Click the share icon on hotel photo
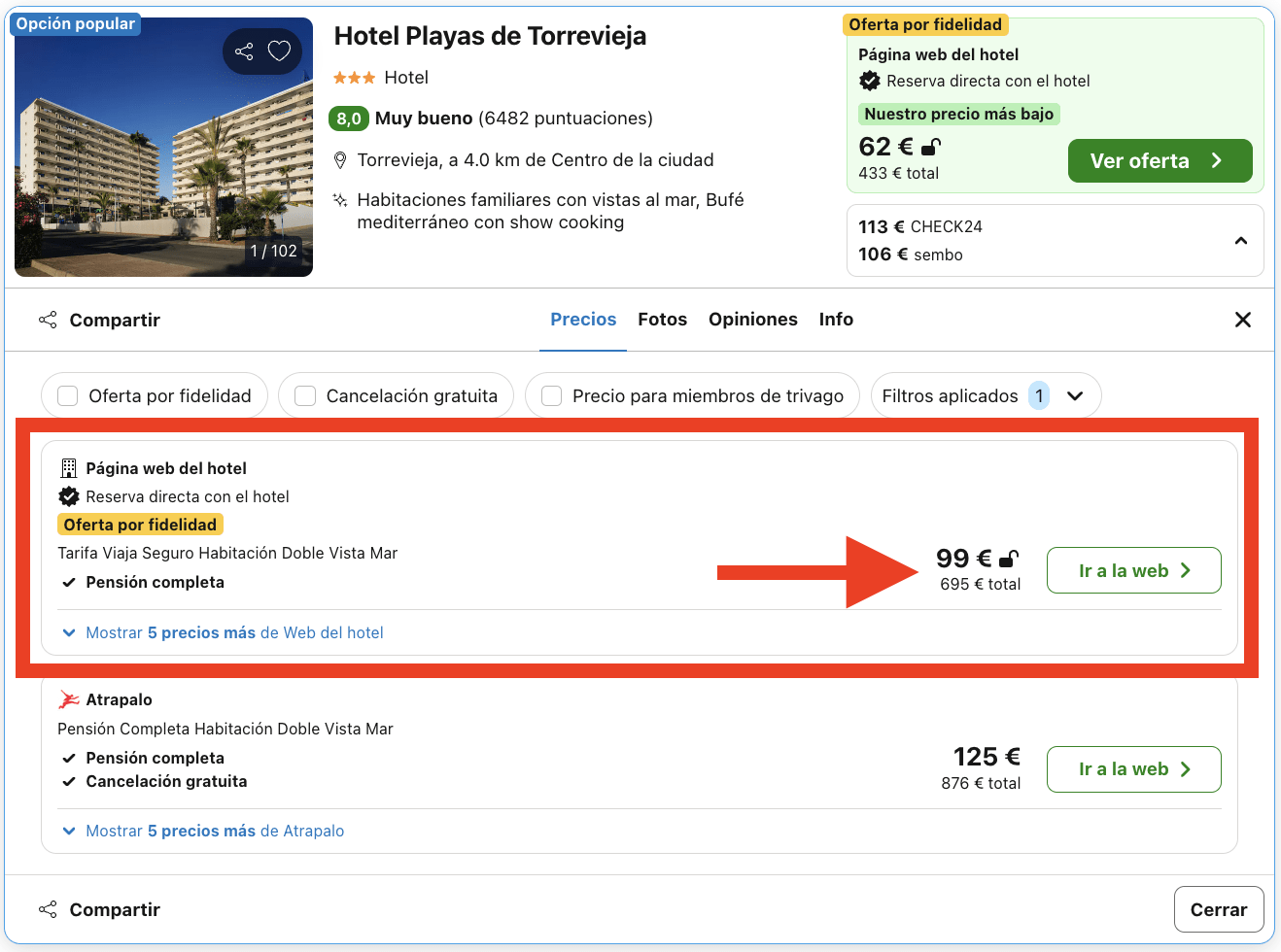1281x952 pixels. tap(244, 51)
